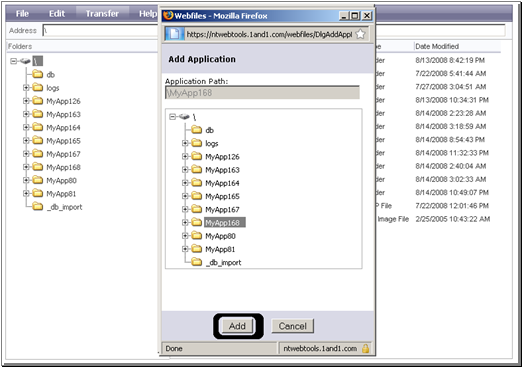Select MyApp165 folder icon in background Folders tree
Screen dimensions: 522x367
click(38, 140)
